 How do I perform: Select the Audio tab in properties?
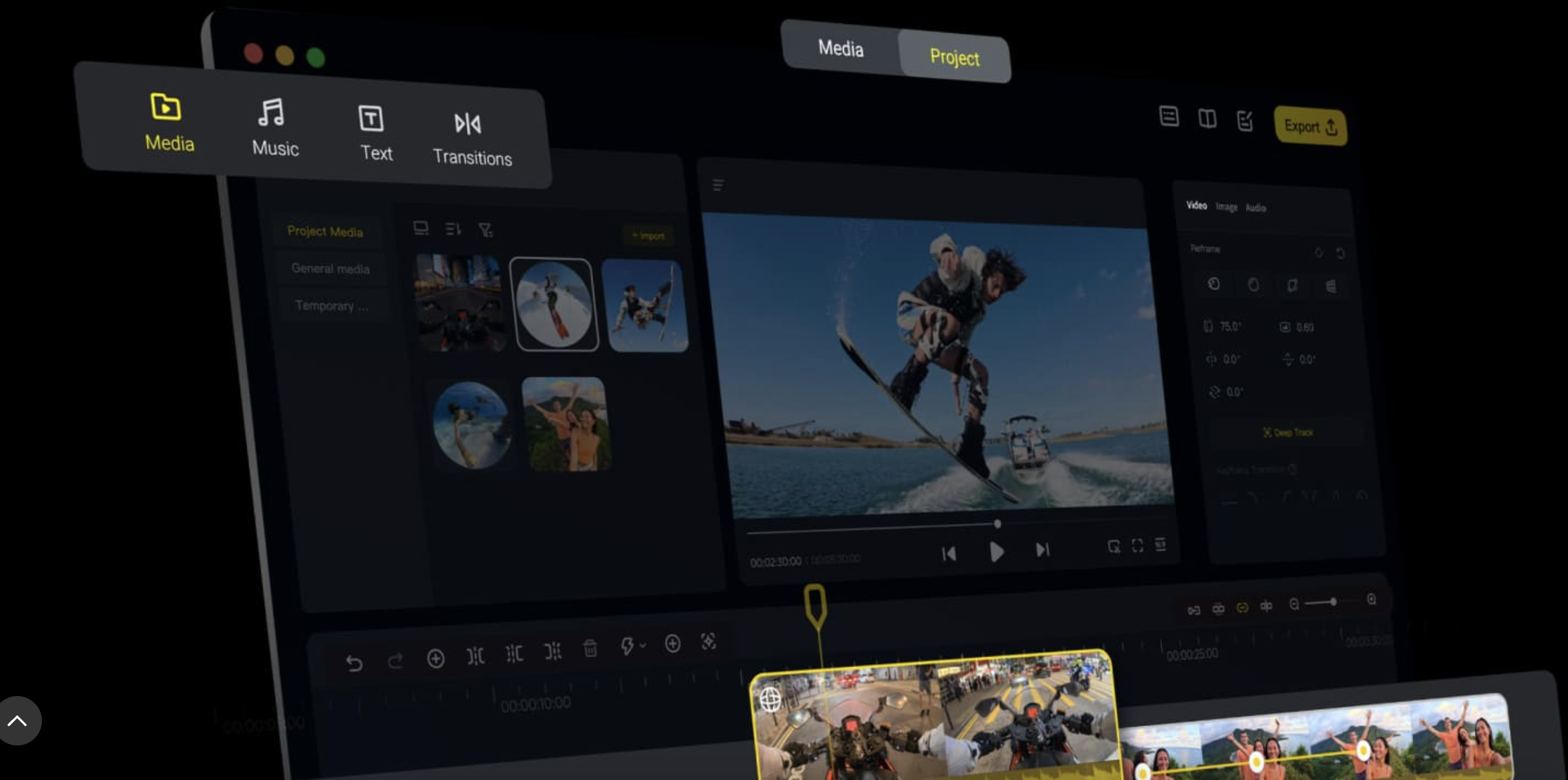click(x=1255, y=208)
